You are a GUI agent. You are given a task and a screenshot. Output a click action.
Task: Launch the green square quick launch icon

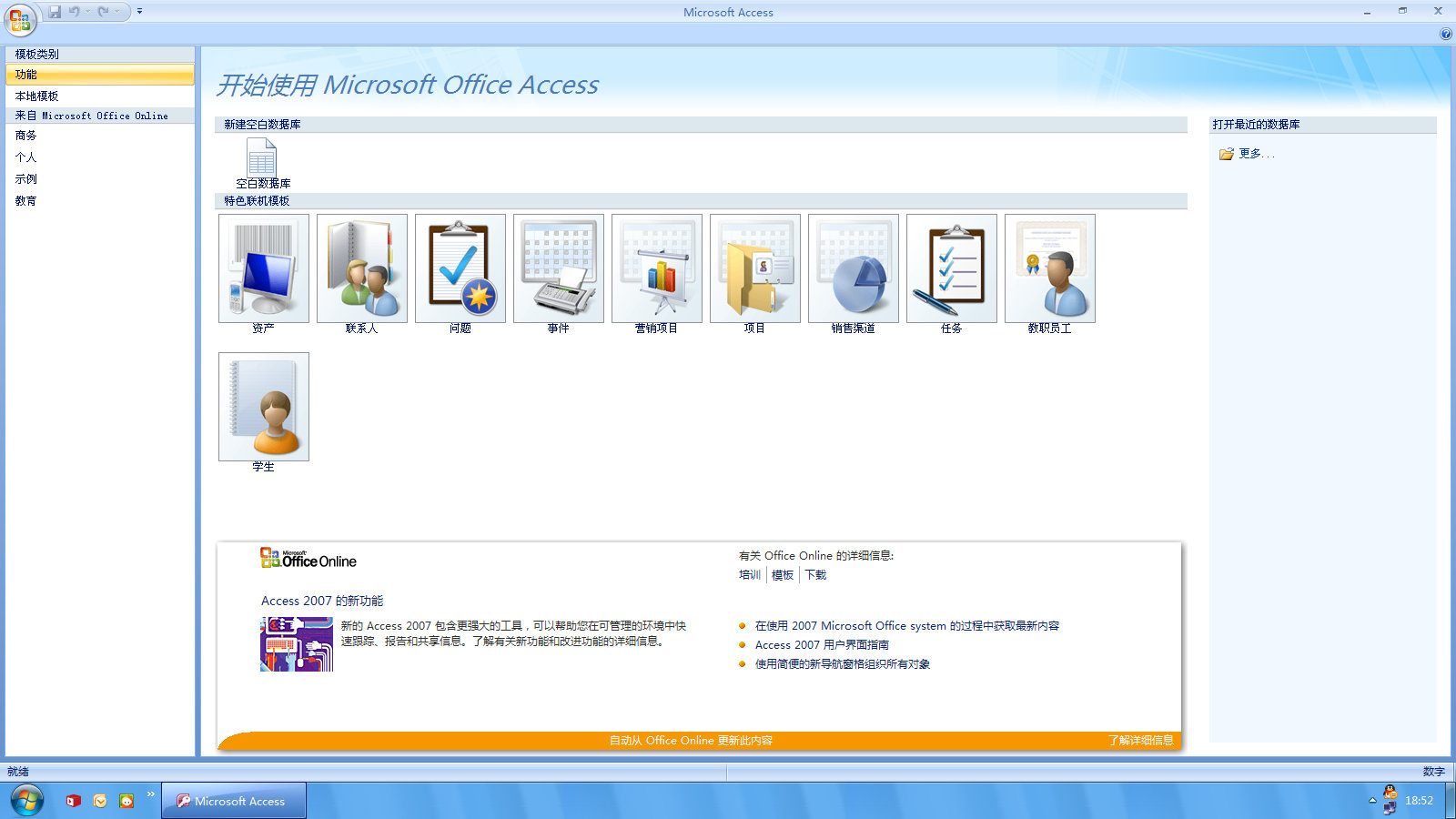coord(126,801)
